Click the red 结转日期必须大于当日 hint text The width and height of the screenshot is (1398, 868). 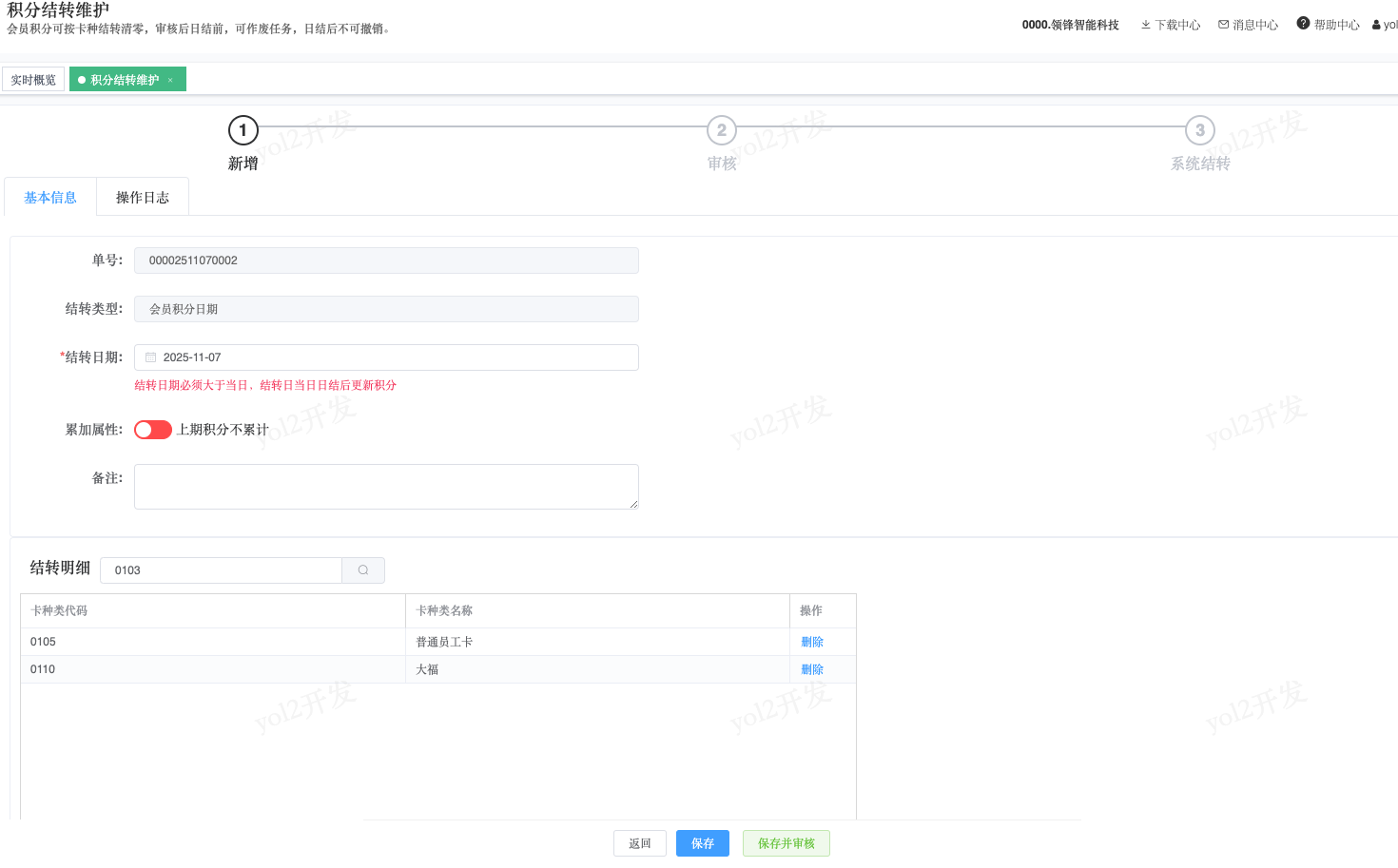(265, 385)
